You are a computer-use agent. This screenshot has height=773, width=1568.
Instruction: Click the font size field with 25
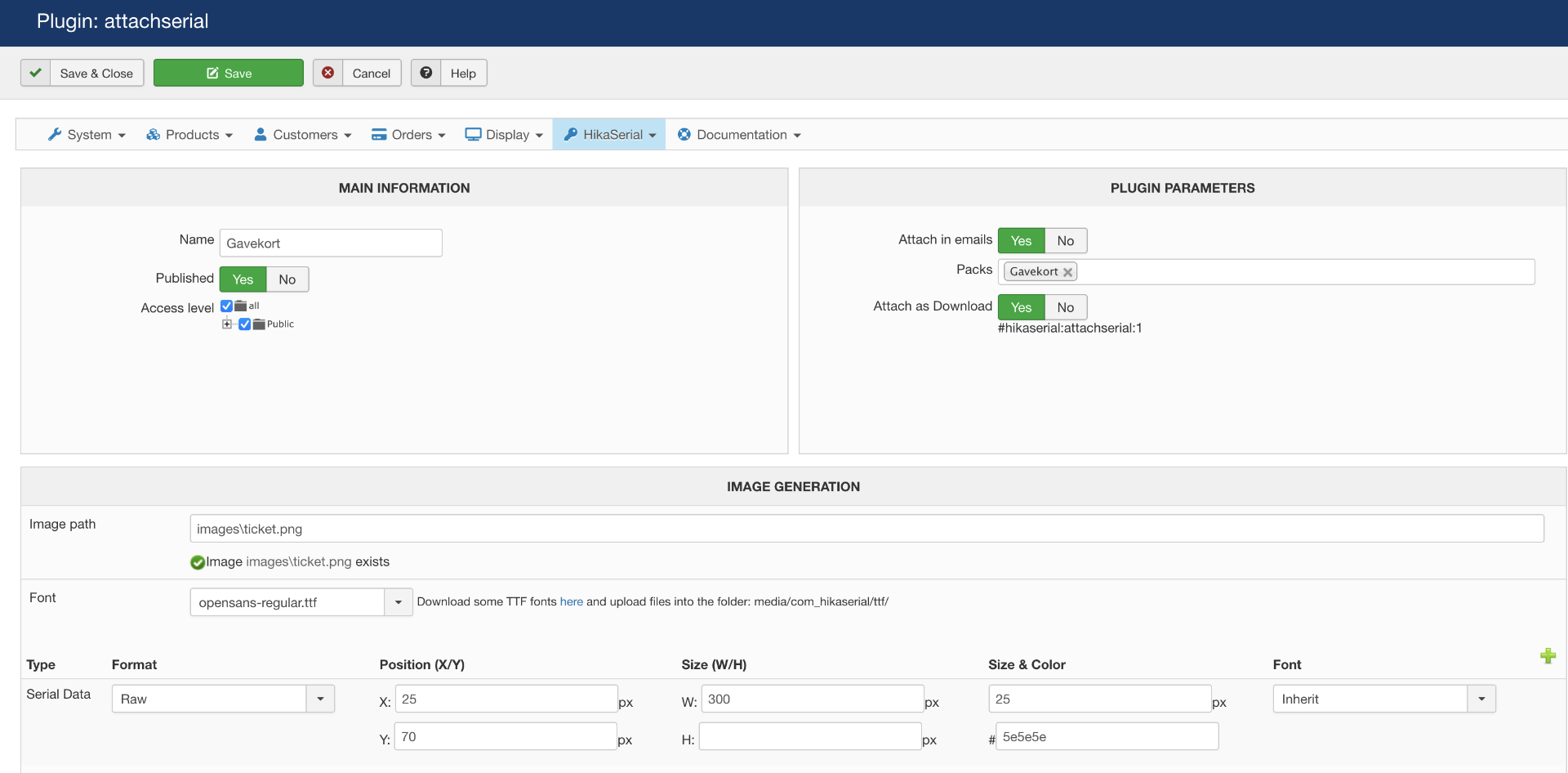click(1100, 699)
